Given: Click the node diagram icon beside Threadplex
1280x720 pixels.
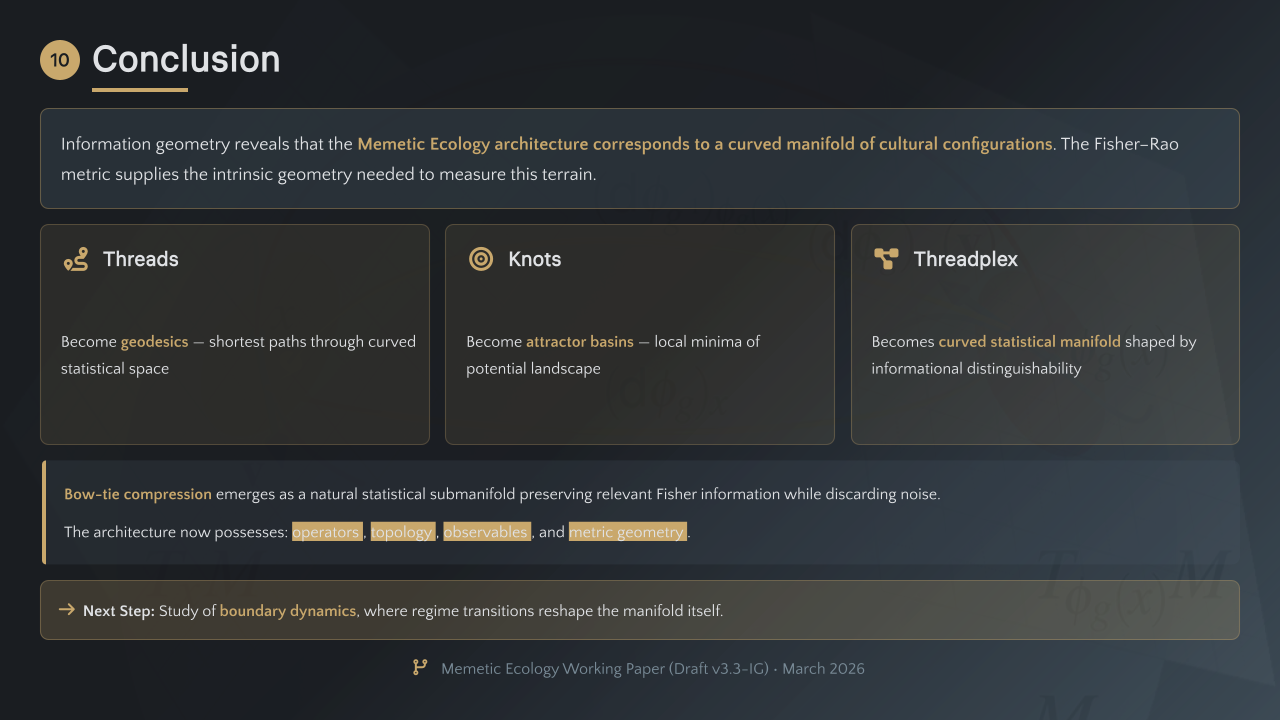Looking at the screenshot, I should 886,259.
